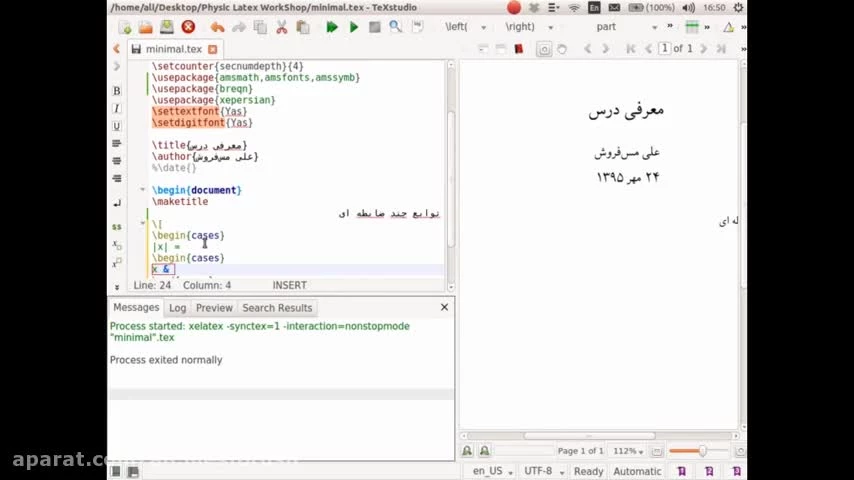Click the magnifier View PDF icon
The width and height of the screenshot is (854, 480).
pos(395,27)
